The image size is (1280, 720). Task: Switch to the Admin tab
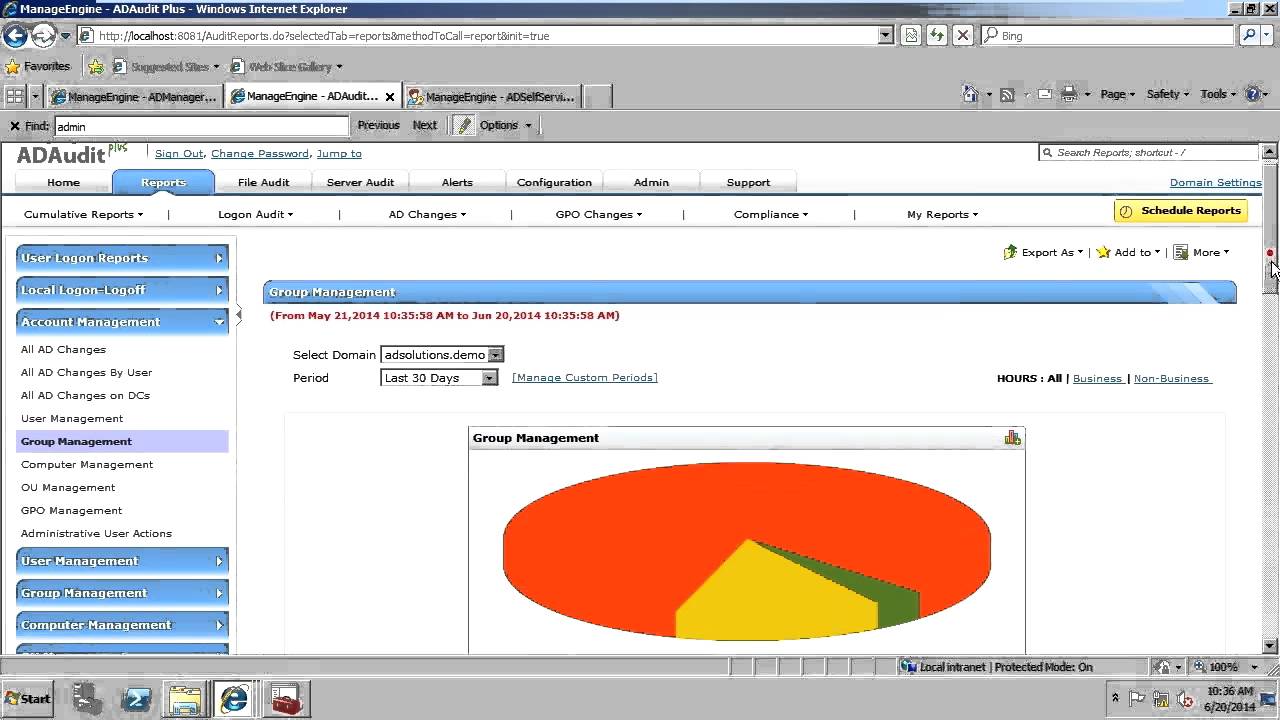pos(651,182)
